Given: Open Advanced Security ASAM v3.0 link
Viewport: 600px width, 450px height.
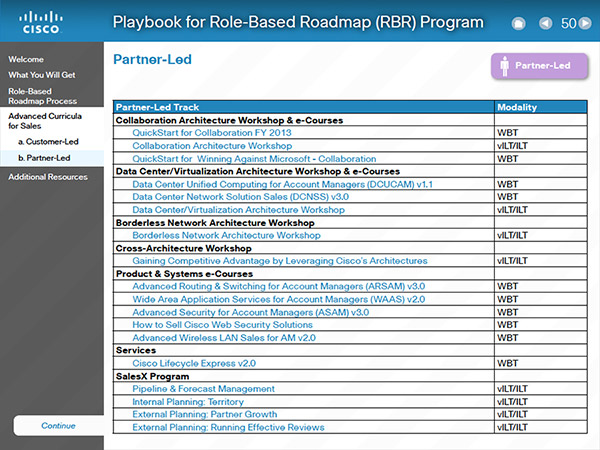Looking at the screenshot, I should click(x=251, y=312).
